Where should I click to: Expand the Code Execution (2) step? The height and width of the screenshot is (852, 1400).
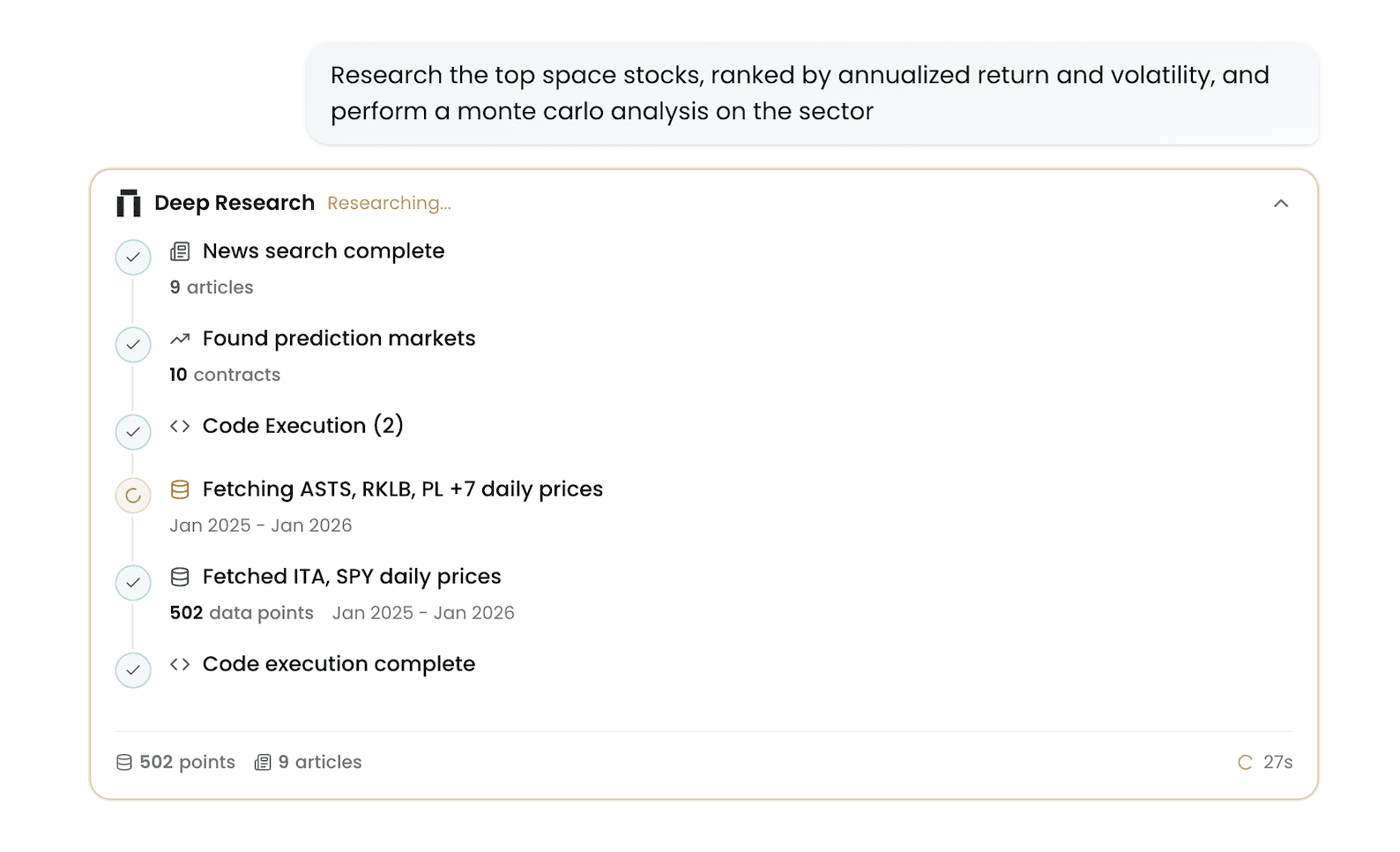[302, 425]
